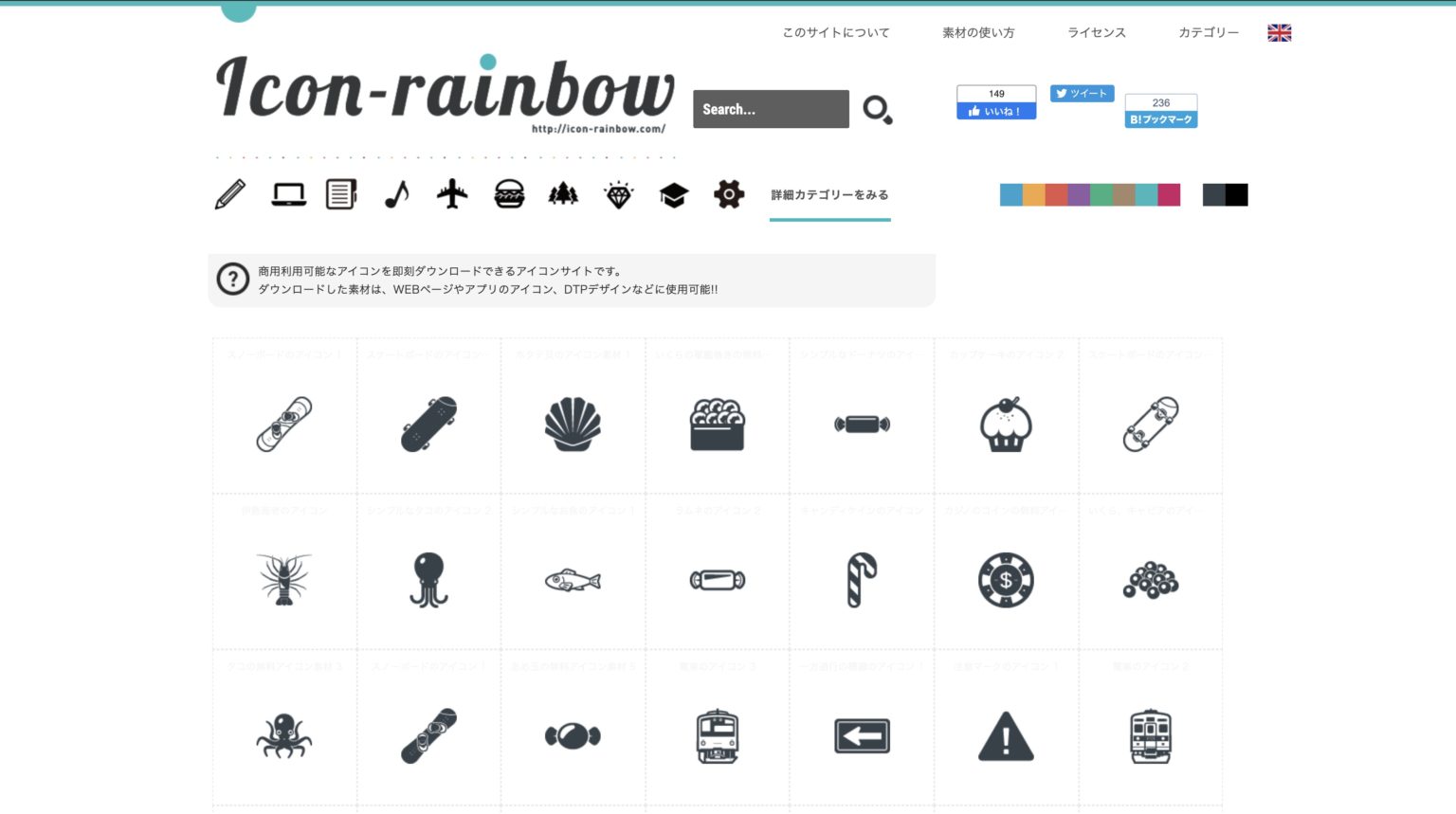
Task: Open the カテゴリー menu
Action: (1209, 32)
